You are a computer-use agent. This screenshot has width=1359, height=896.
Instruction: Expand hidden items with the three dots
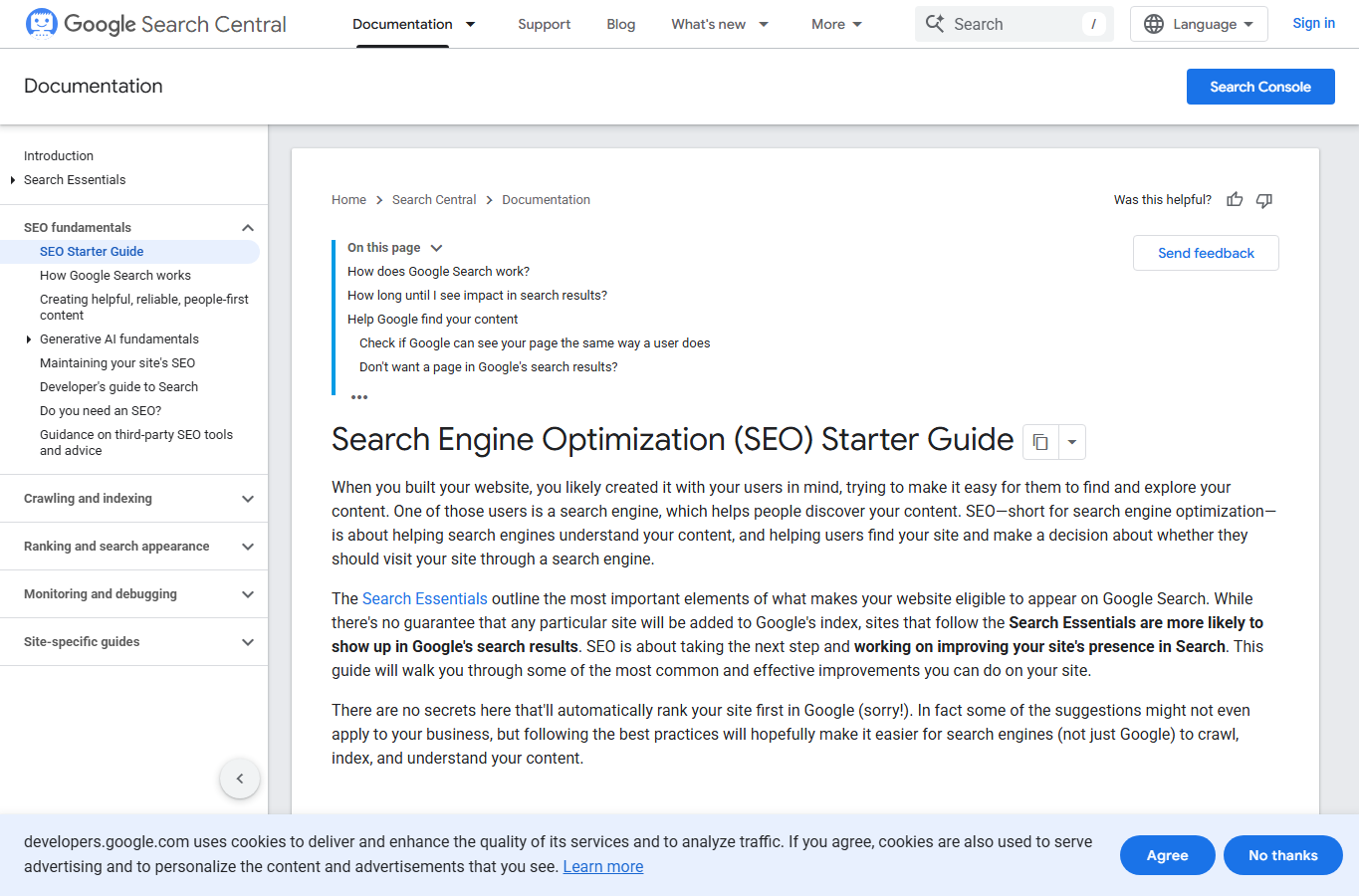coord(359,397)
